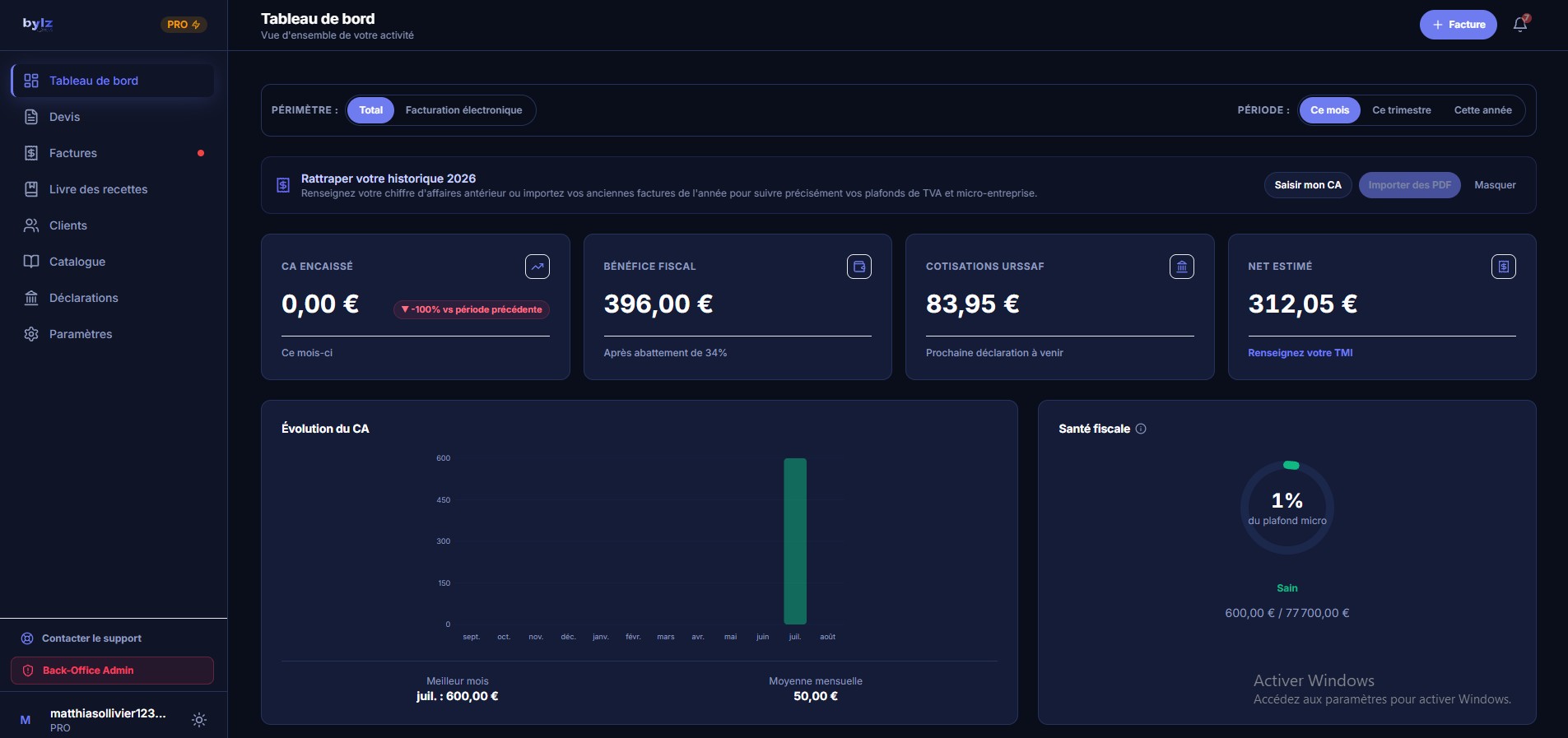Hide the historique banner with Masquer
The height and width of the screenshot is (738, 1568).
[1495, 185]
